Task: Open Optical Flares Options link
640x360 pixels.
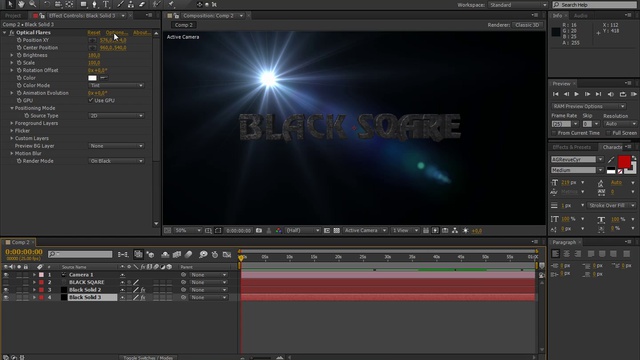Action: (117, 32)
